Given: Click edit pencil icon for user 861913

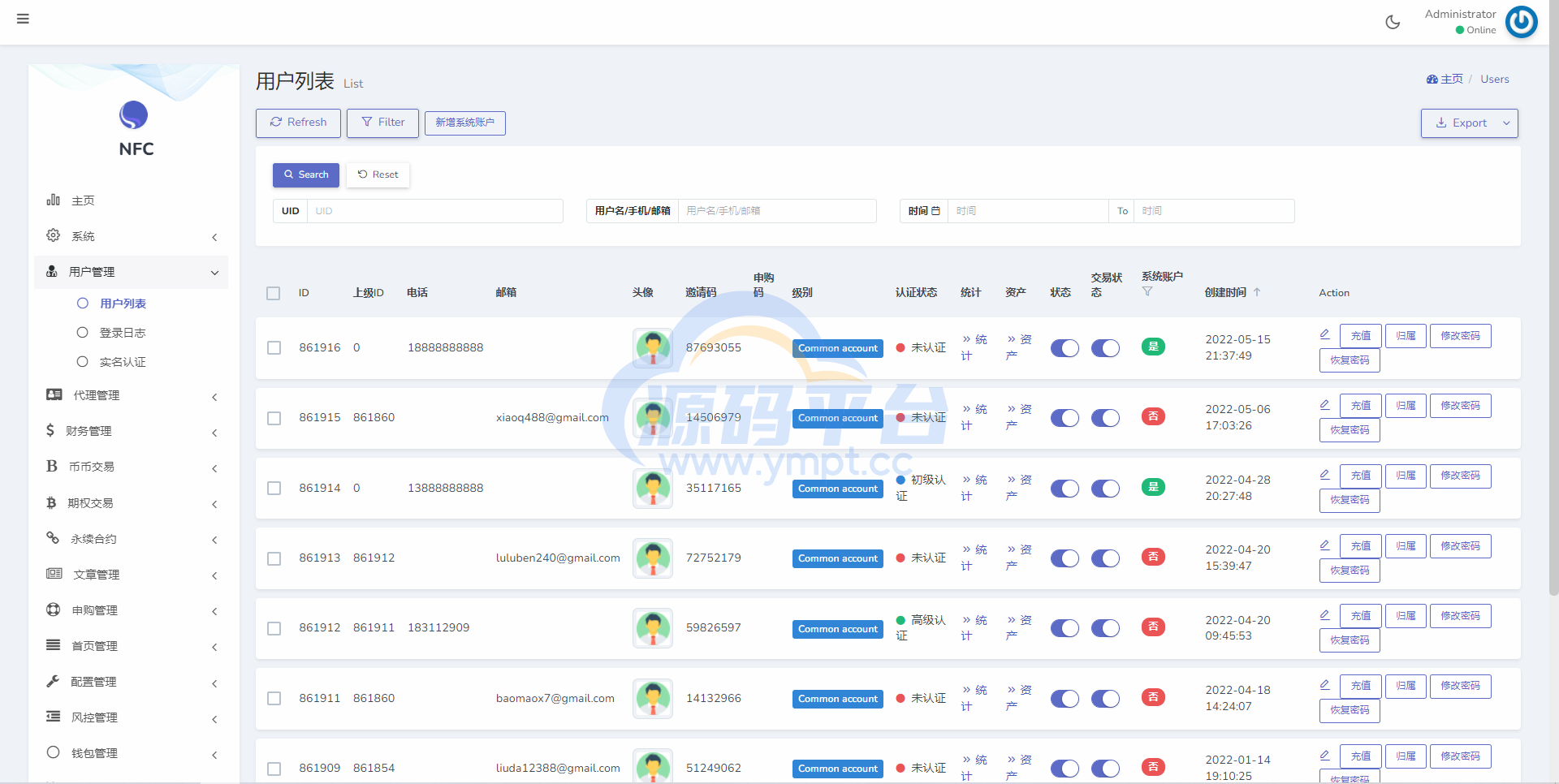Looking at the screenshot, I should [1324, 545].
